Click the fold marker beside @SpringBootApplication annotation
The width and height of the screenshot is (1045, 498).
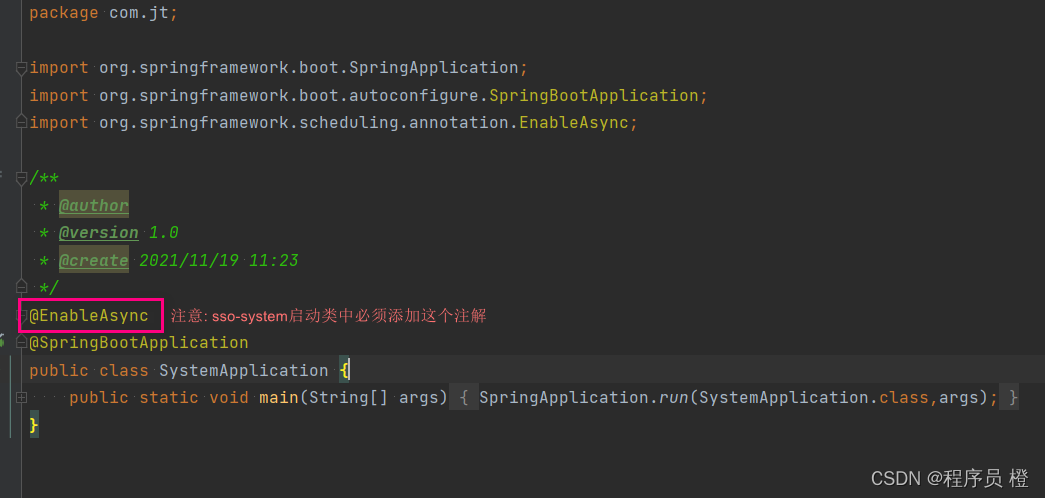pos(21,343)
